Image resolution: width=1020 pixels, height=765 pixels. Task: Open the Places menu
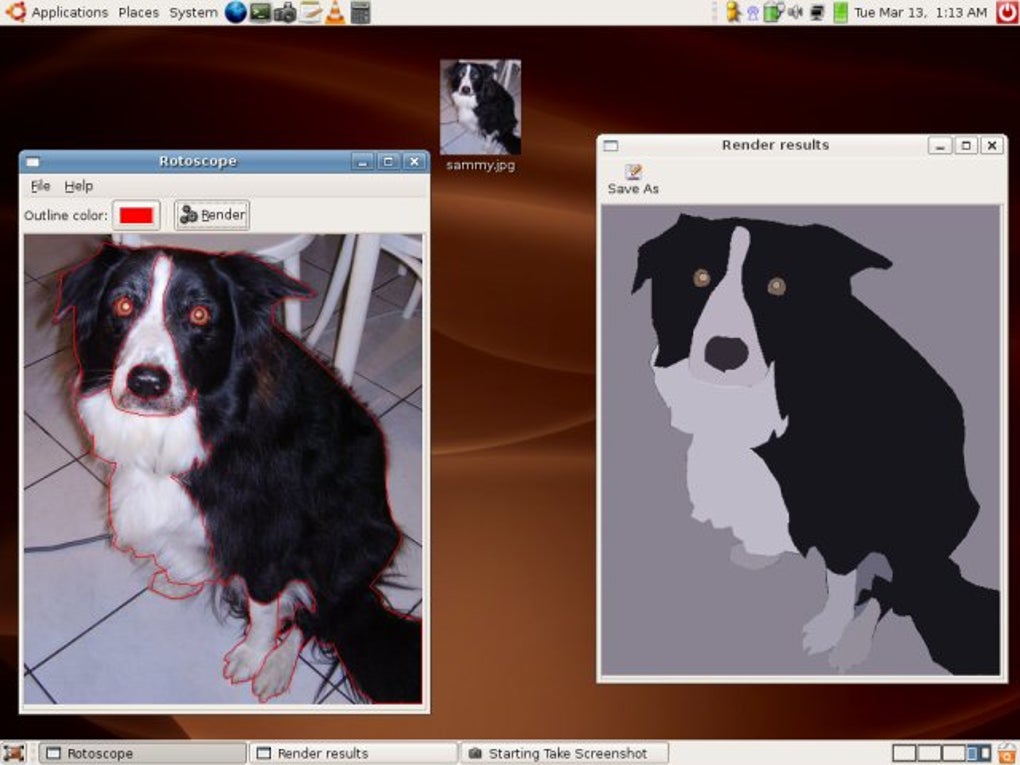coord(139,12)
